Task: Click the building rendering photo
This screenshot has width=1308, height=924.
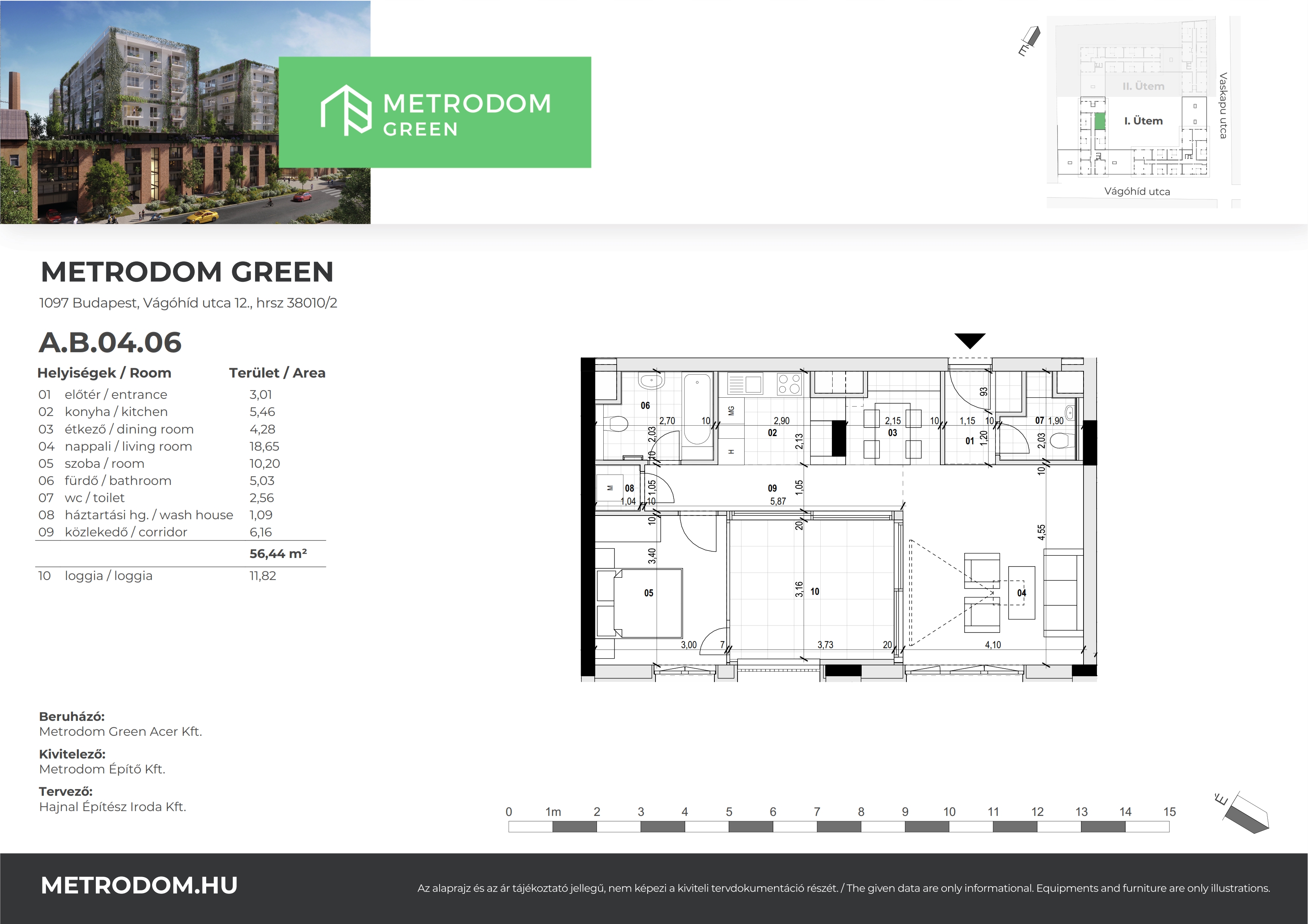Action: (185, 112)
